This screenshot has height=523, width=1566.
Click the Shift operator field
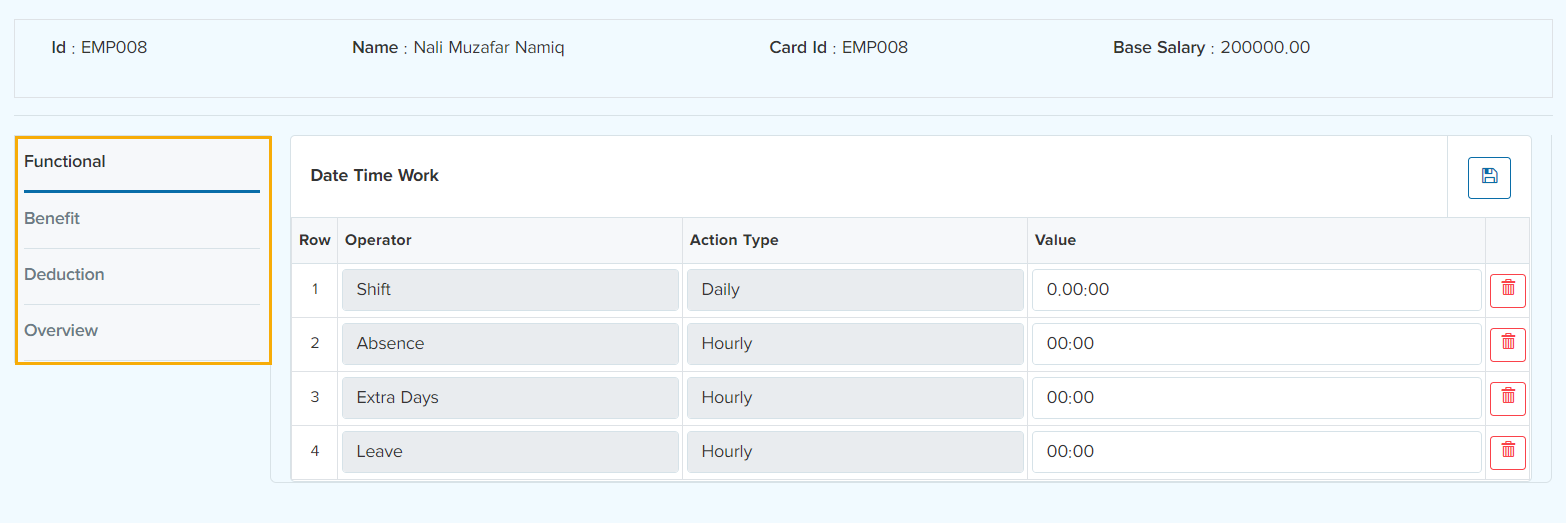(x=510, y=290)
